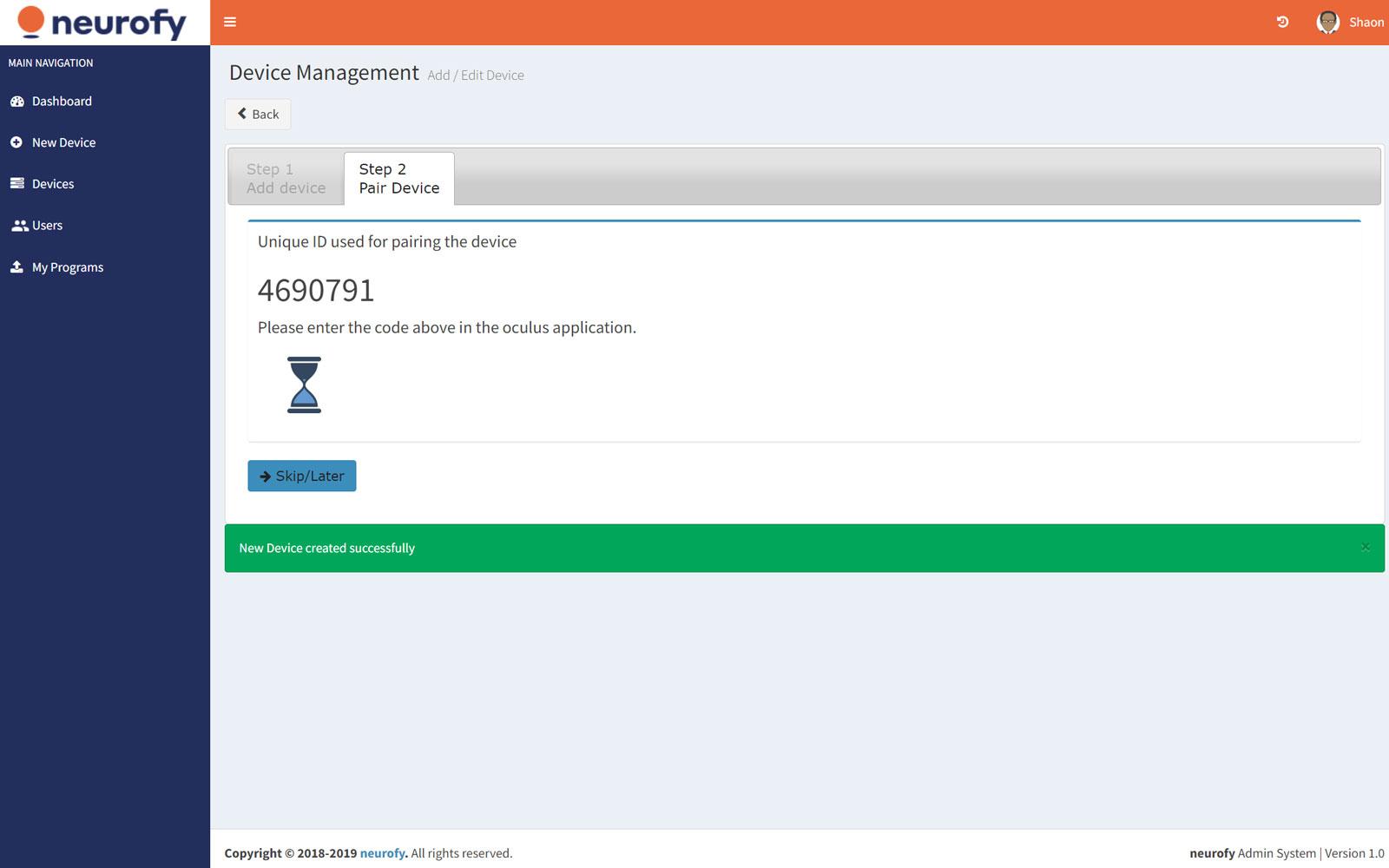Click the New Device plus icon
Image resolution: width=1389 pixels, height=868 pixels.
16,142
